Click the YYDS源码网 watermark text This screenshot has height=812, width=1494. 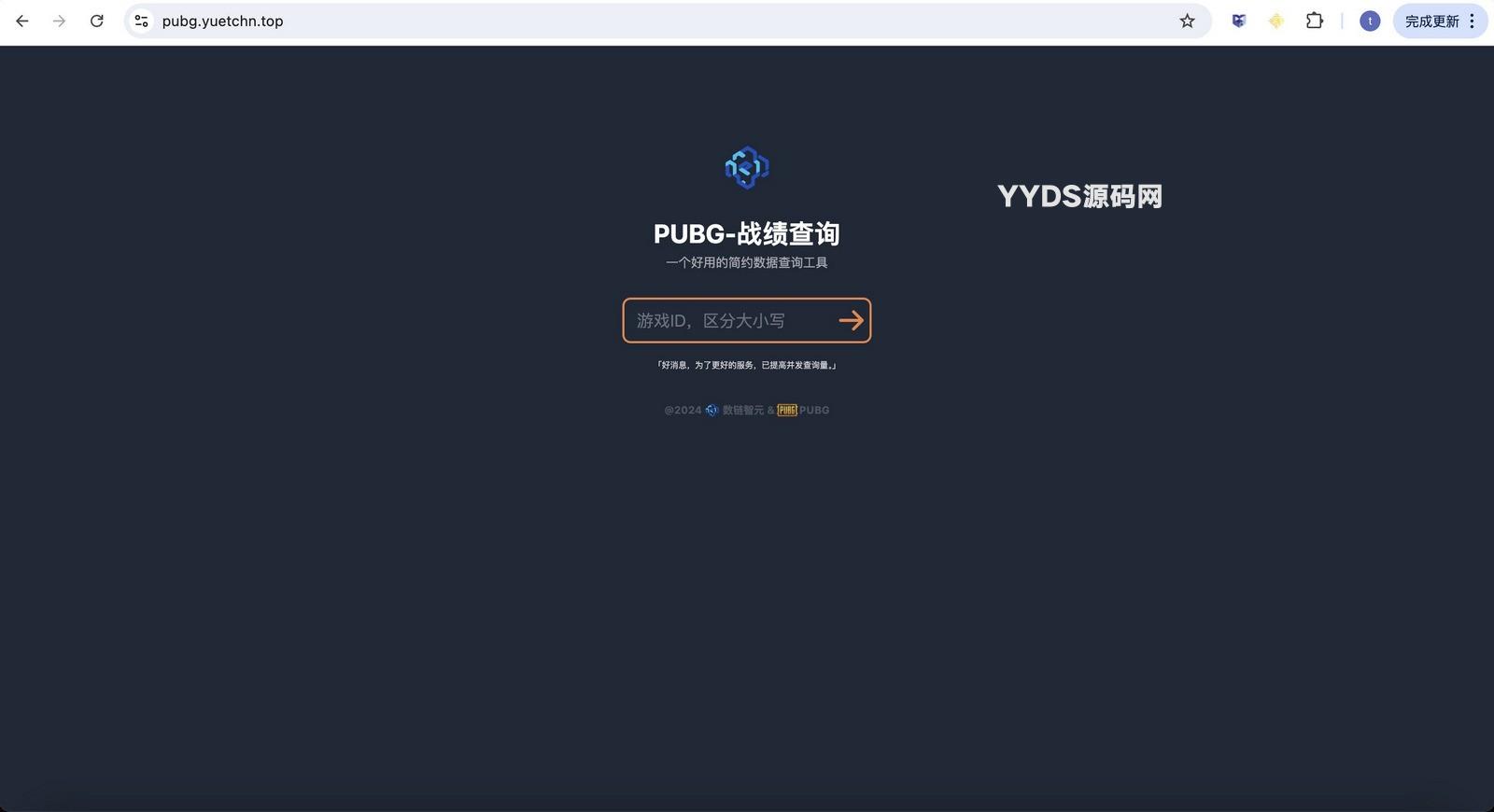point(1079,196)
